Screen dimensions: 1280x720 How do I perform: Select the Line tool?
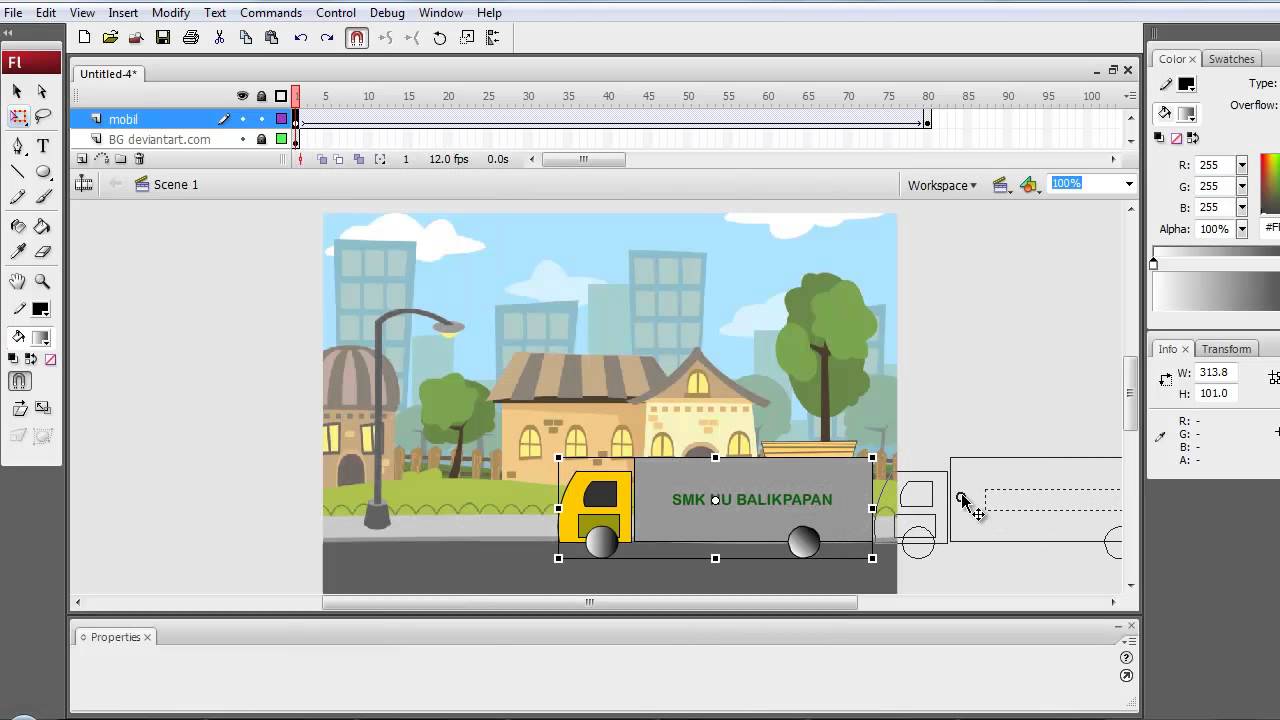click(17, 172)
